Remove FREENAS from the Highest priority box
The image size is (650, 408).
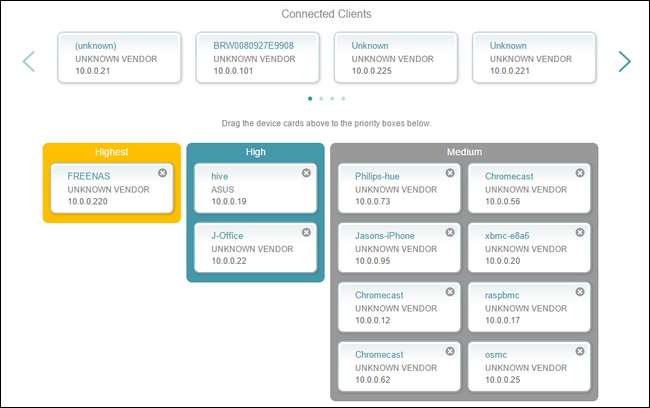click(163, 173)
